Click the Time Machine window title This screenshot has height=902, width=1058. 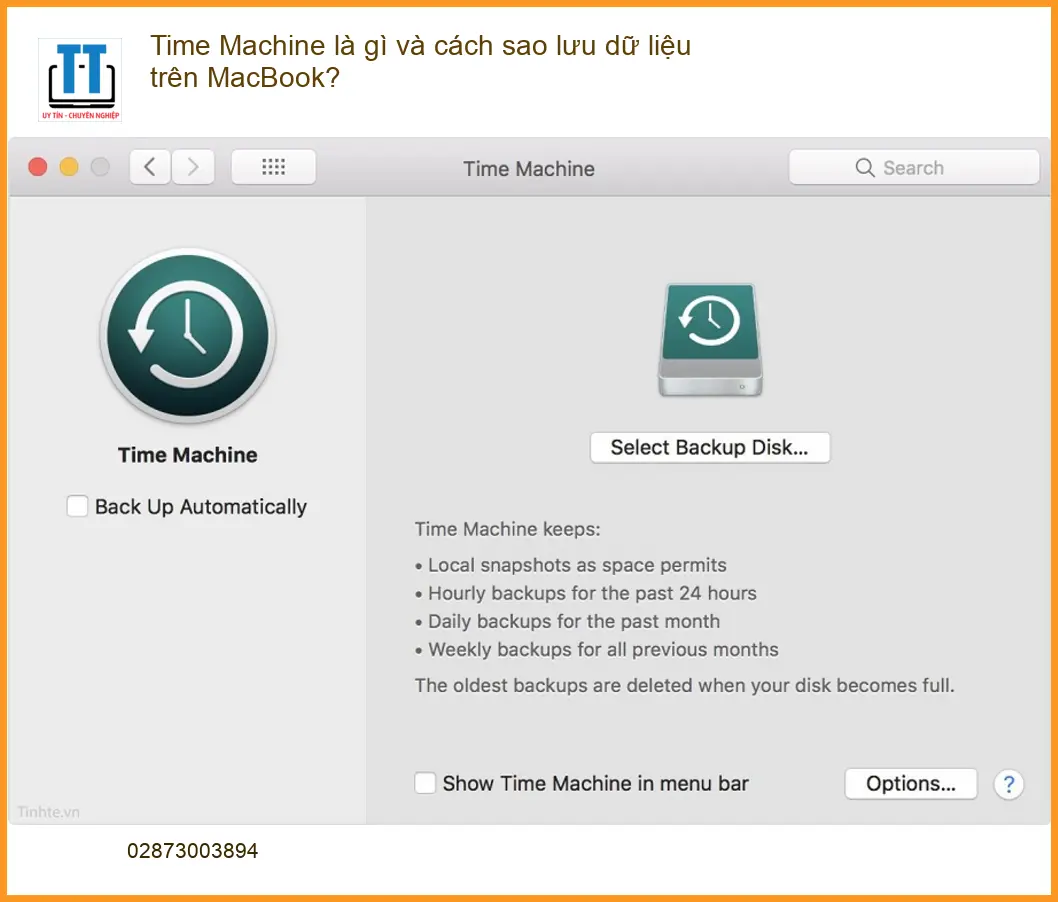[x=528, y=169]
